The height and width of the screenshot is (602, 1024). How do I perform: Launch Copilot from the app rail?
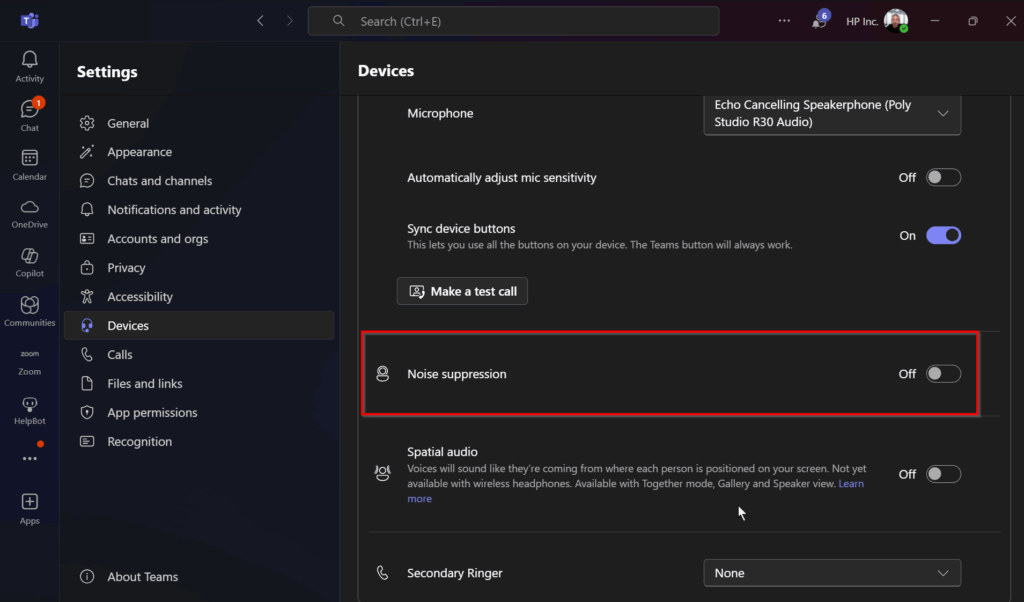(x=30, y=261)
